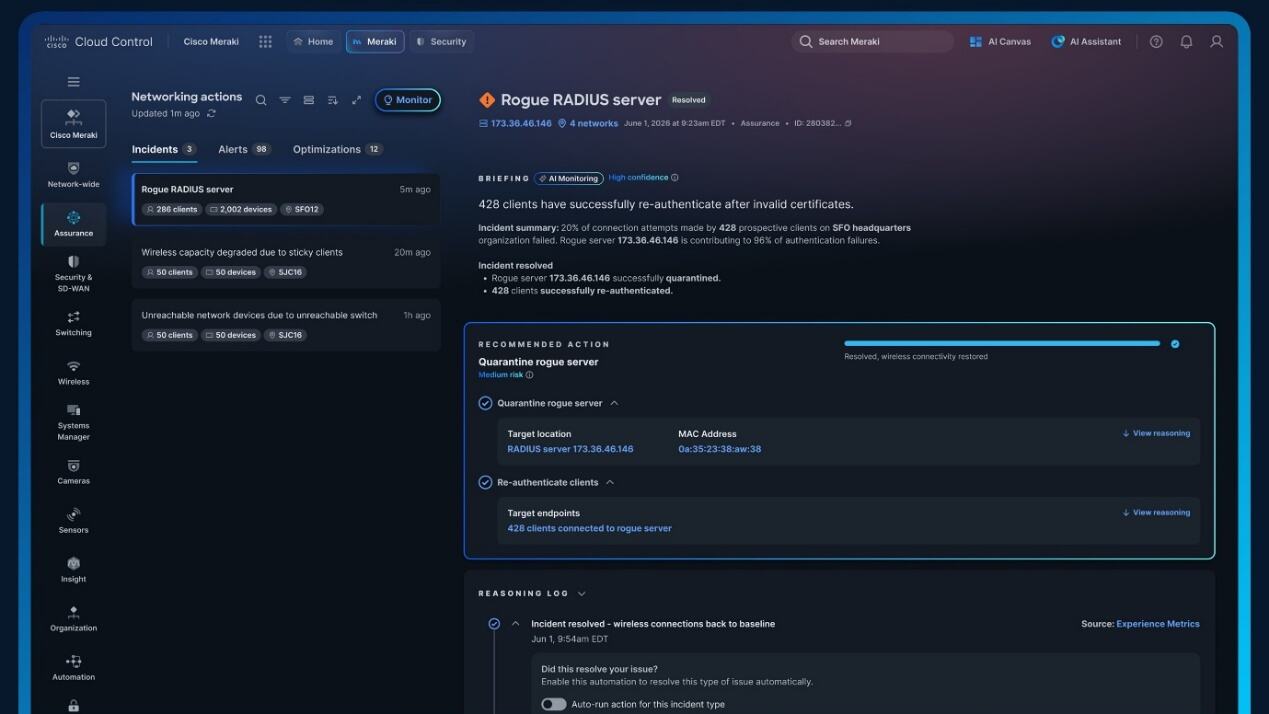Expand Networking actions panel fullscreen
The image size is (1269, 714).
tap(357, 100)
